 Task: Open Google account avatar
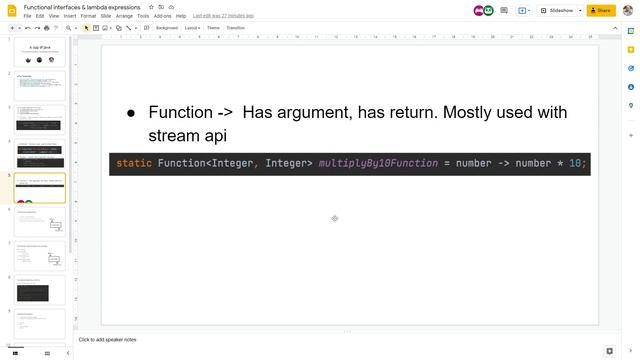click(628, 11)
